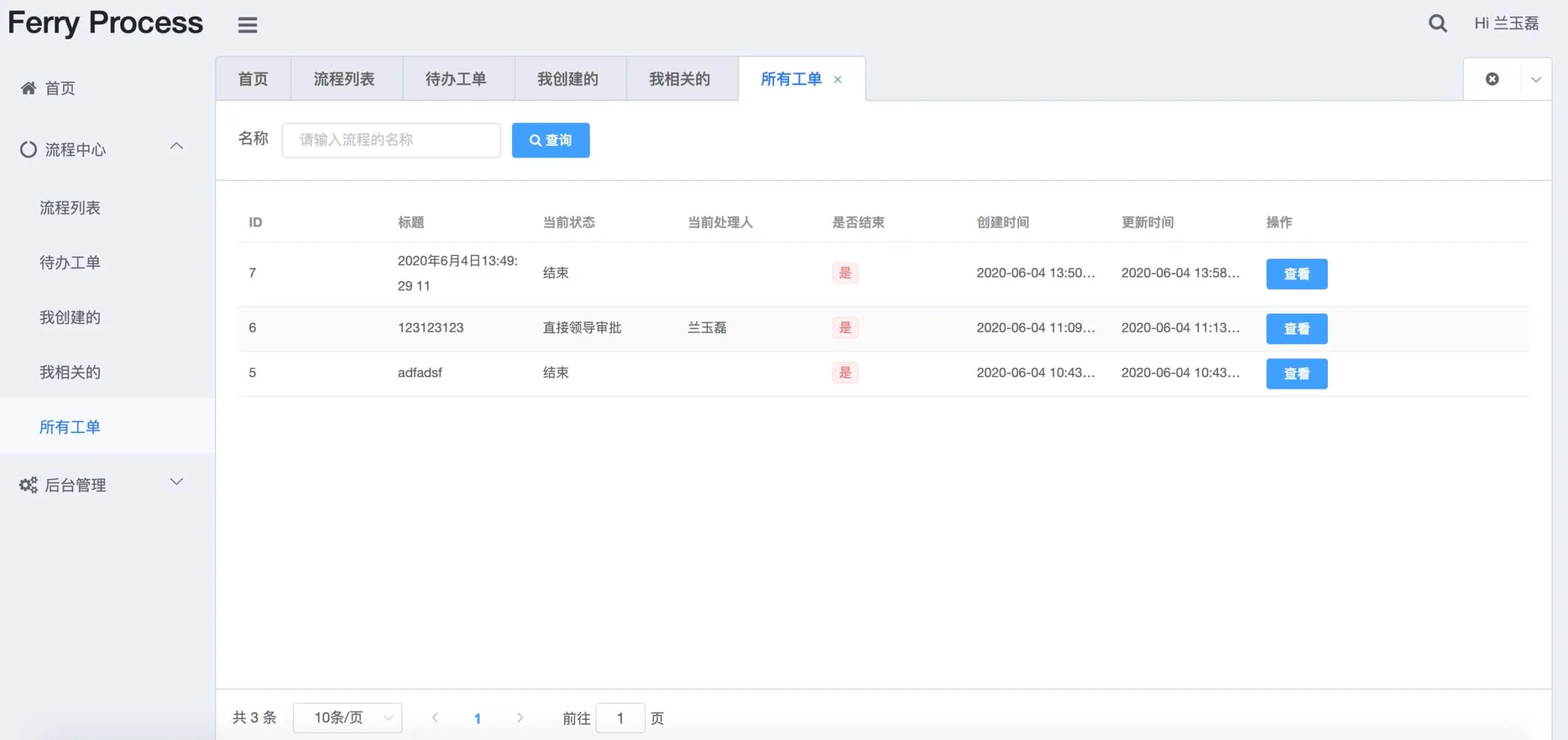1568x740 pixels.
Task: Toggle the hamburger sidebar menu icon
Action: (x=247, y=25)
